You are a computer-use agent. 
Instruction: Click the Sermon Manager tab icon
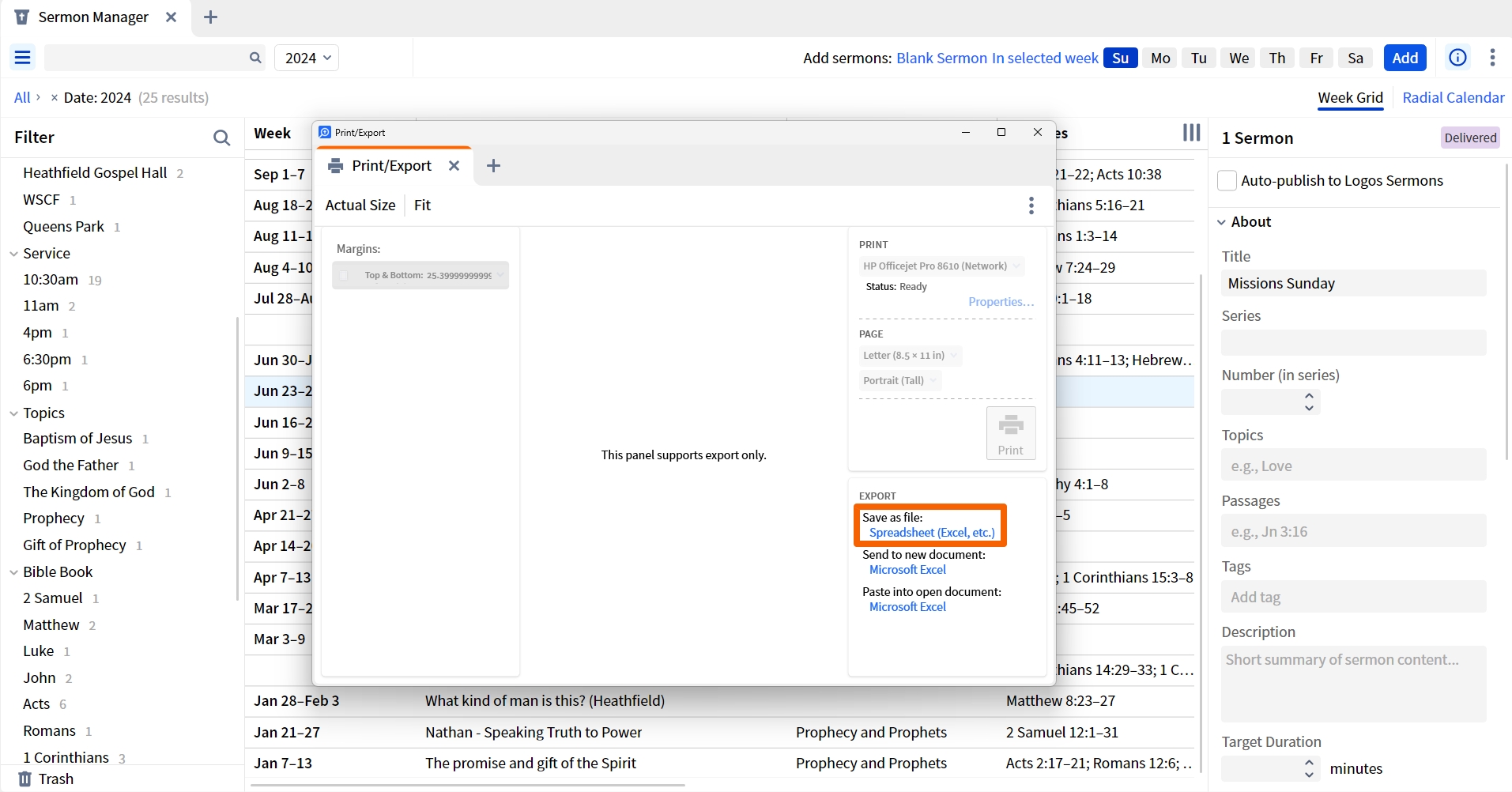point(22,17)
